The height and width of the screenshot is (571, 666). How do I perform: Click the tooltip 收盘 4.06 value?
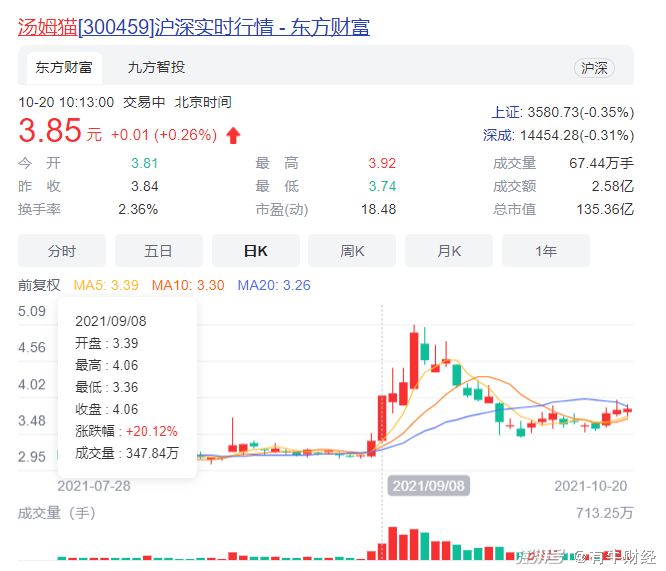125,409
